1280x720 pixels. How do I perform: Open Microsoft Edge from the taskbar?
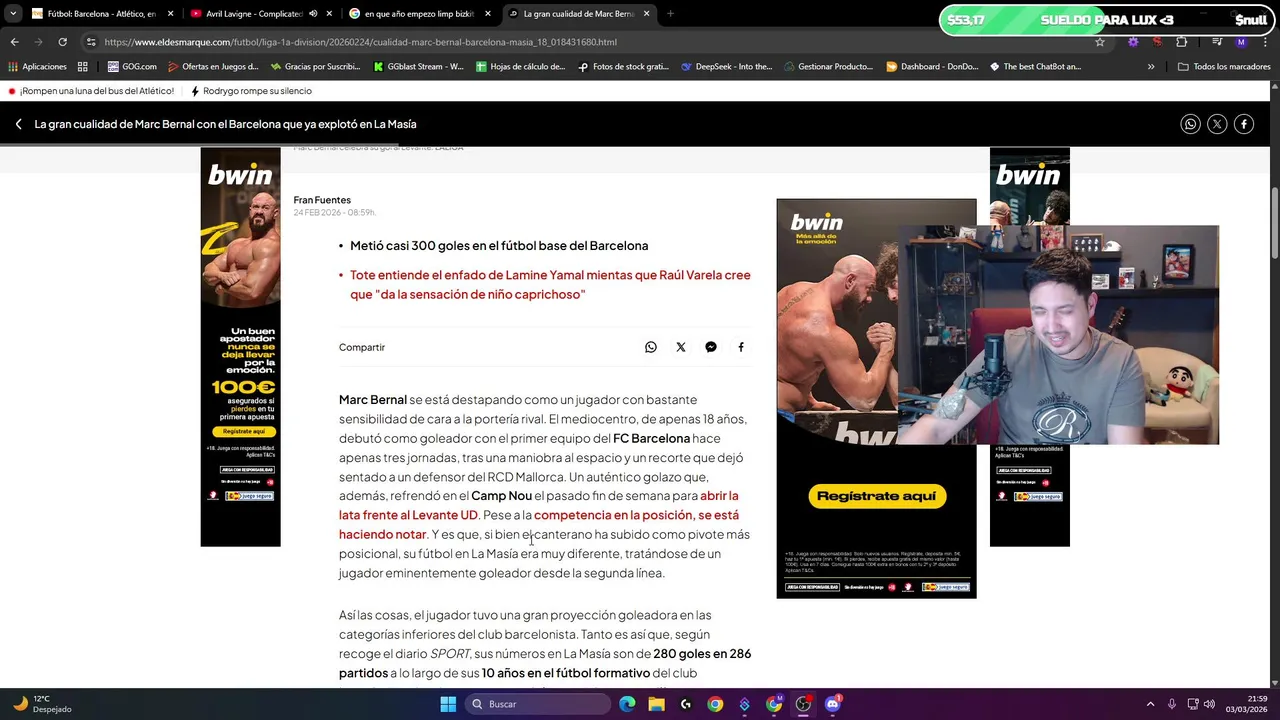[627, 704]
